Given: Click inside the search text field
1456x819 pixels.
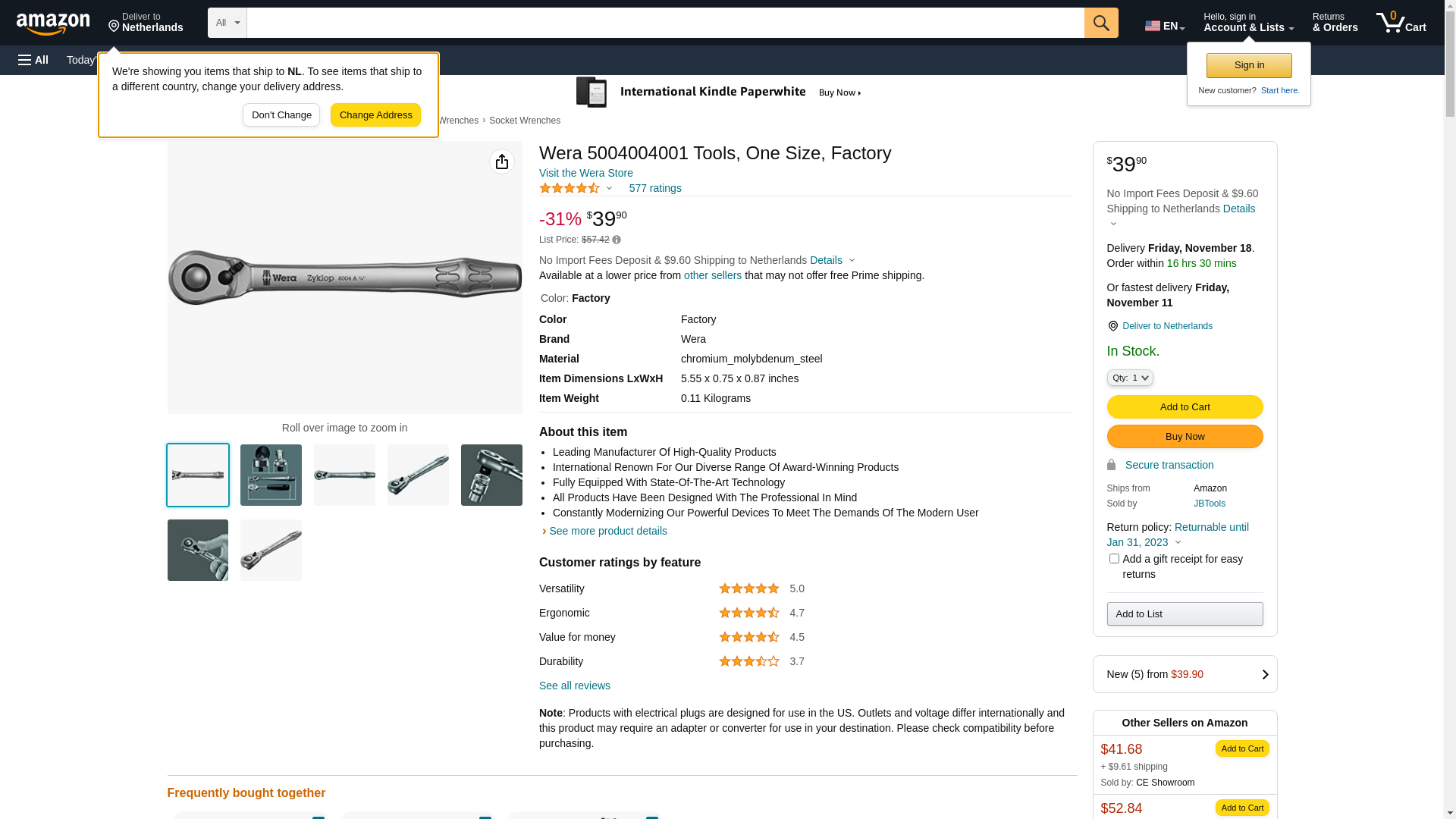Looking at the screenshot, I should 665,23.
